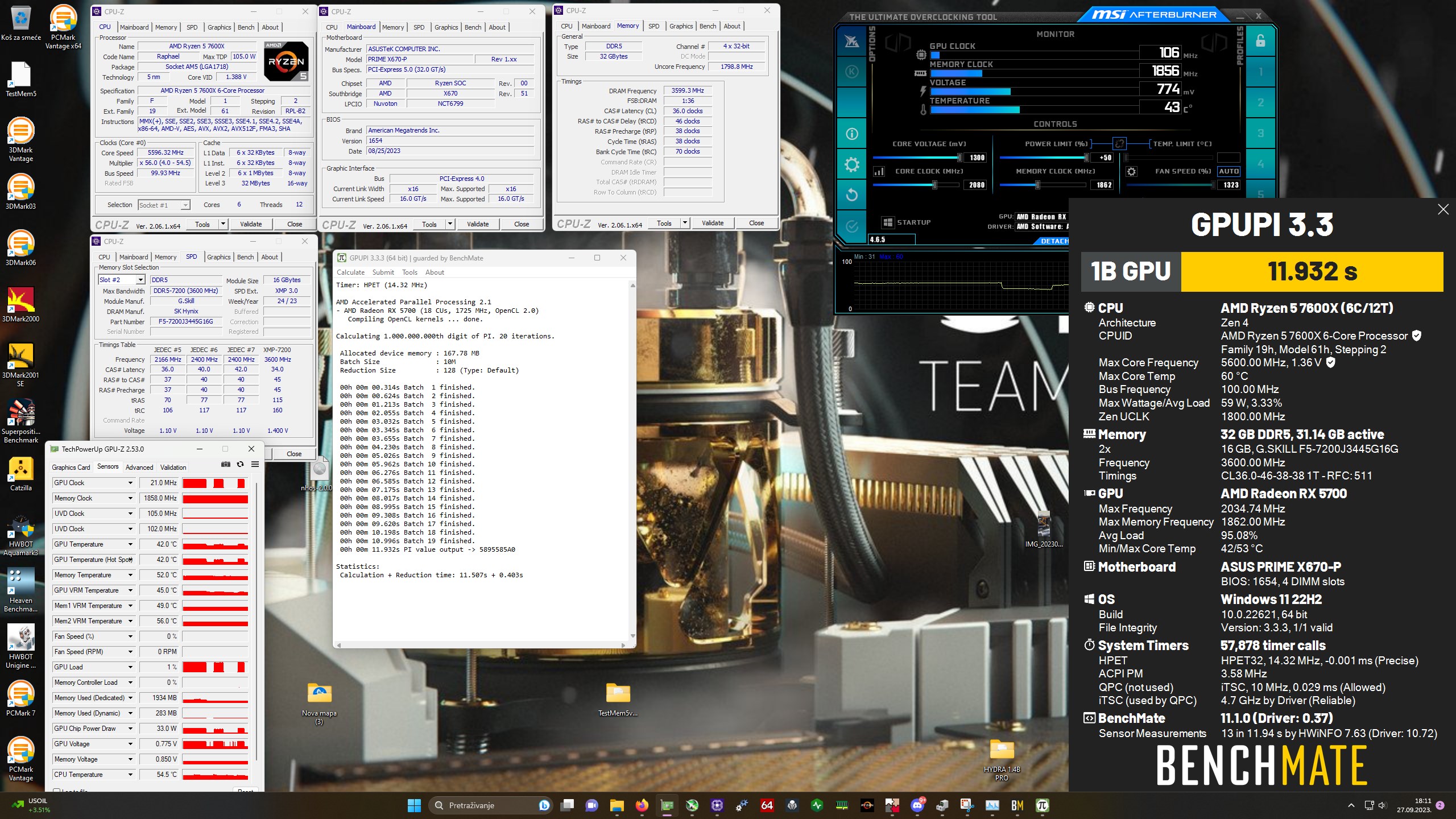The width and height of the screenshot is (1456, 819).
Task: Expand GPU Load sensor dropdown in GPU-Z
Action: (130, 667)
